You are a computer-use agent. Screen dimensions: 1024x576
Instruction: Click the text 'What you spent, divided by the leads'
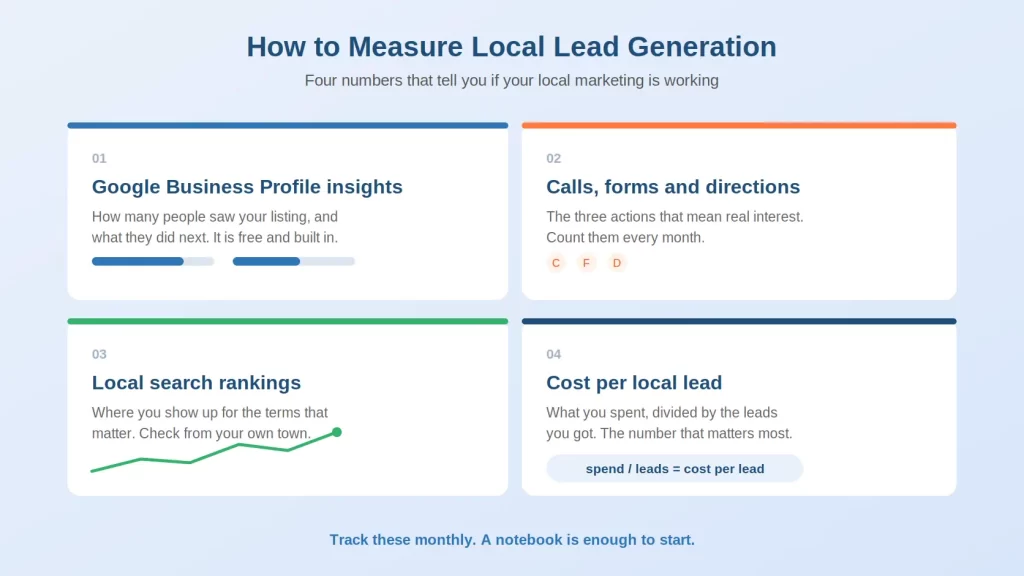pyautogui.click(x=662, y=413)
